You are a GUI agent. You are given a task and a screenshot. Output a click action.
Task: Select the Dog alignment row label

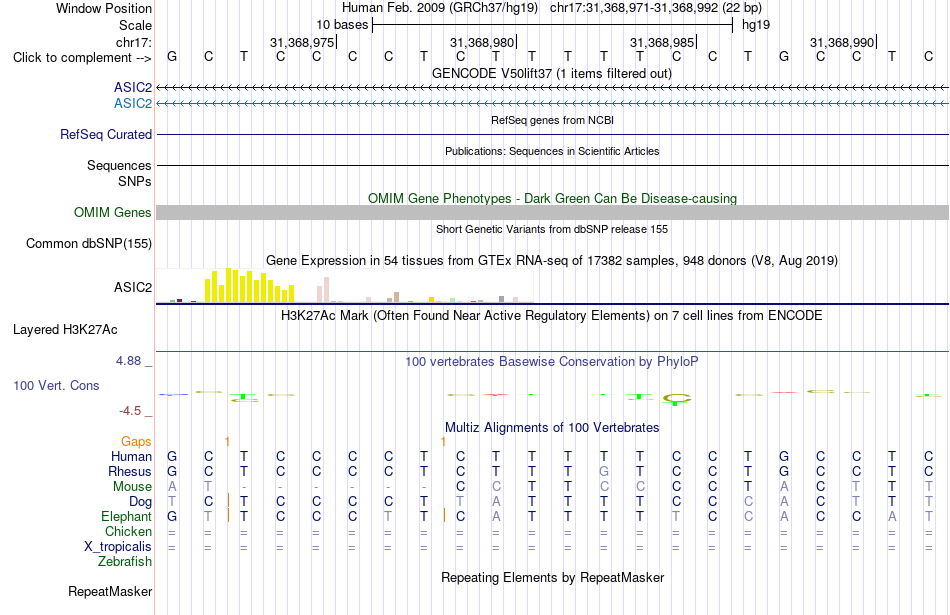tap(140, 502)
